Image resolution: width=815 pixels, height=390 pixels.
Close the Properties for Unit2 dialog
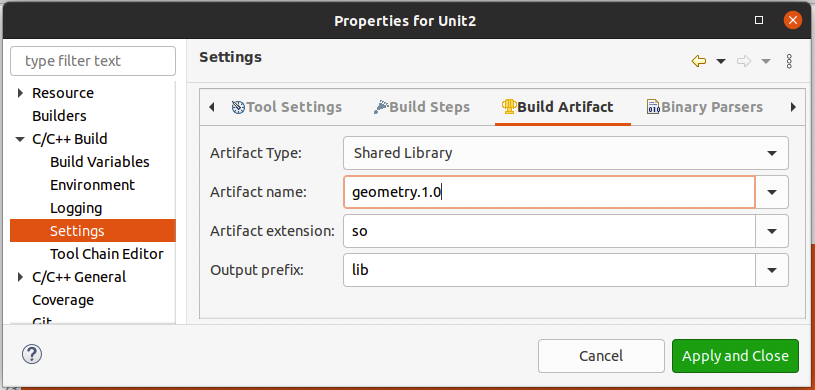793,20
